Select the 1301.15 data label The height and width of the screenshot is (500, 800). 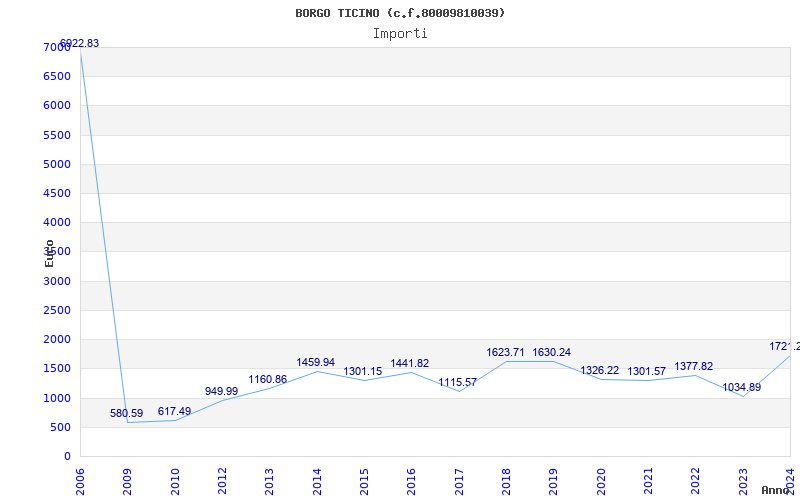[363, 371]
